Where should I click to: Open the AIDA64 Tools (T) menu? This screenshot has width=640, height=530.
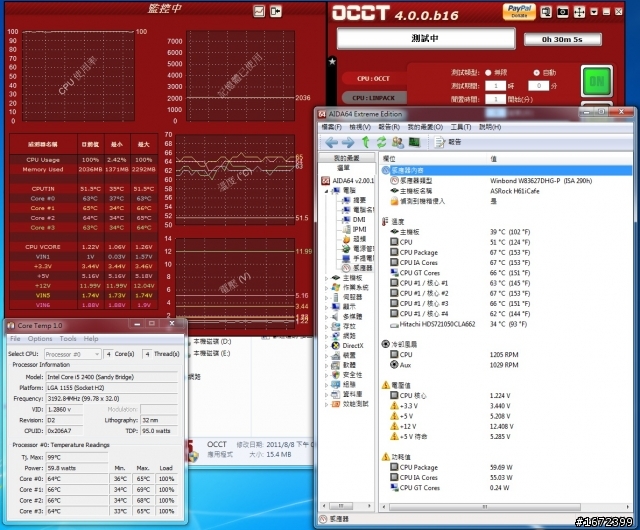pyautogui.click(x=461, y=127)
